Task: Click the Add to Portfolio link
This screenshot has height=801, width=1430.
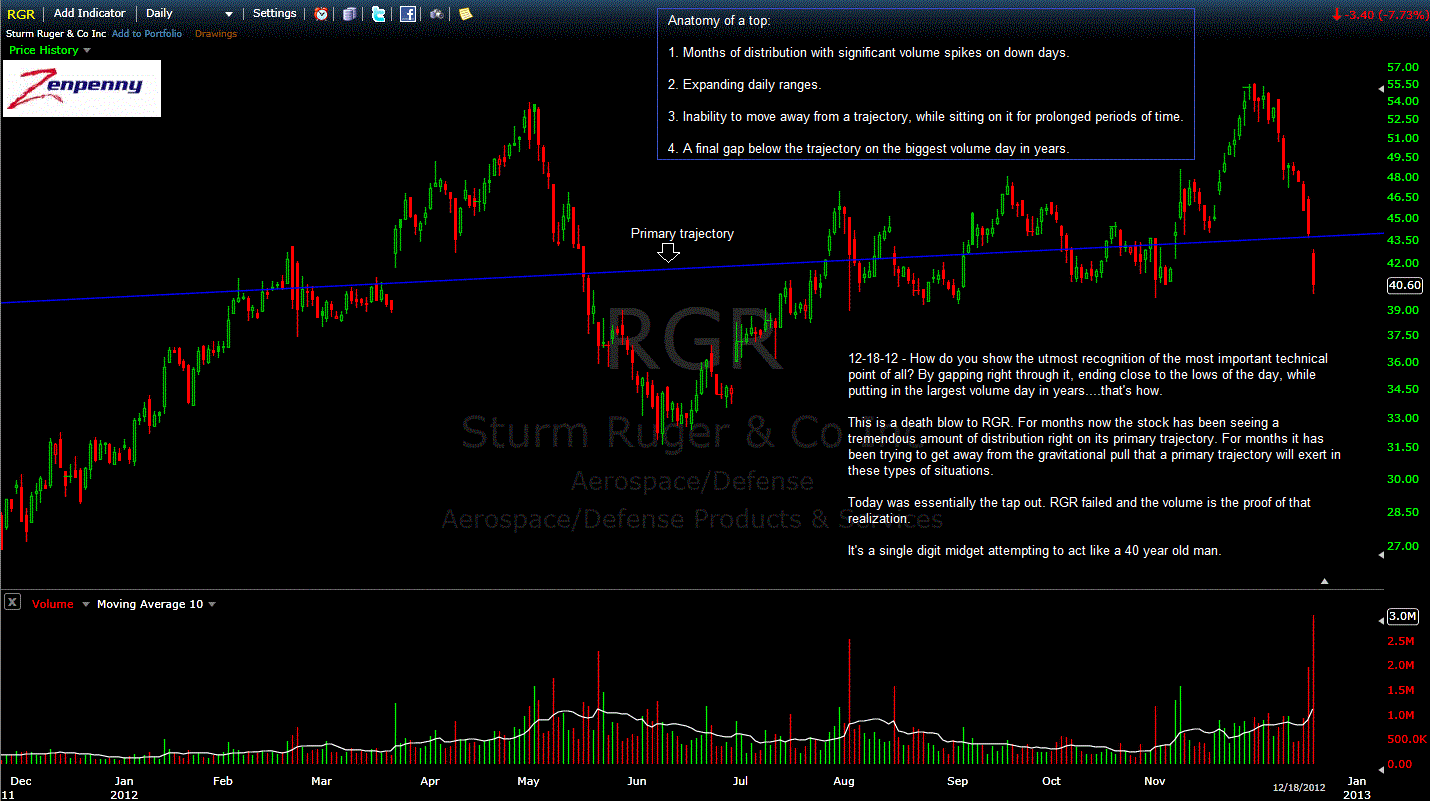Action: [x=147, y=34]
